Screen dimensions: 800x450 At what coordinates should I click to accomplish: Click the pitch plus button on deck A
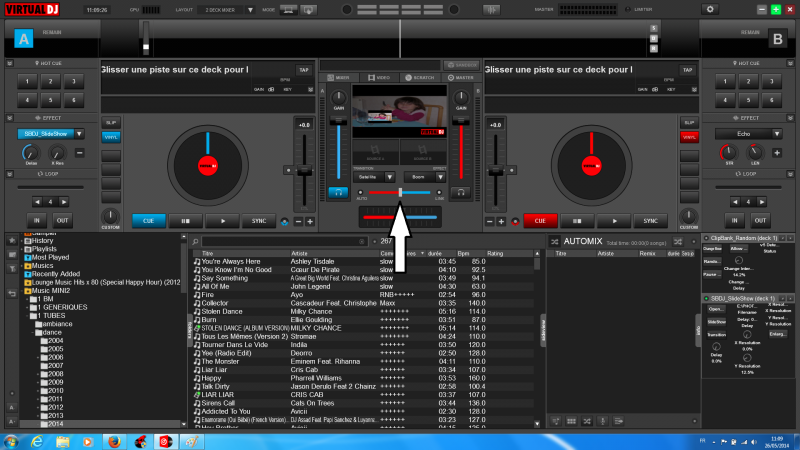pos(310,221)
